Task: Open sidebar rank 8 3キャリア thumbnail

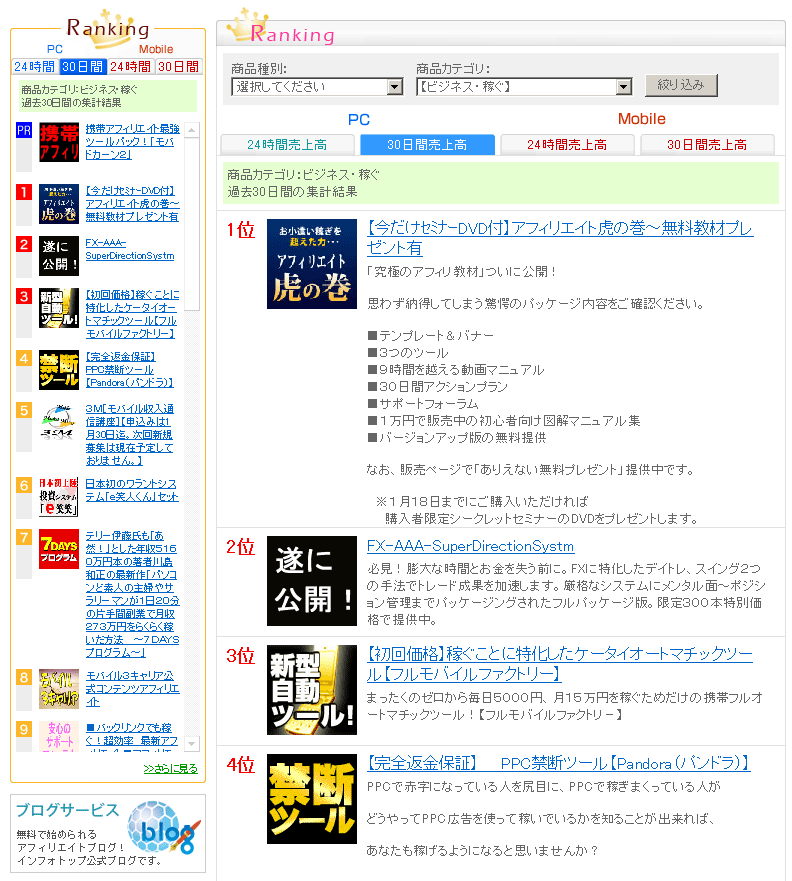Action: click(59, 689)
